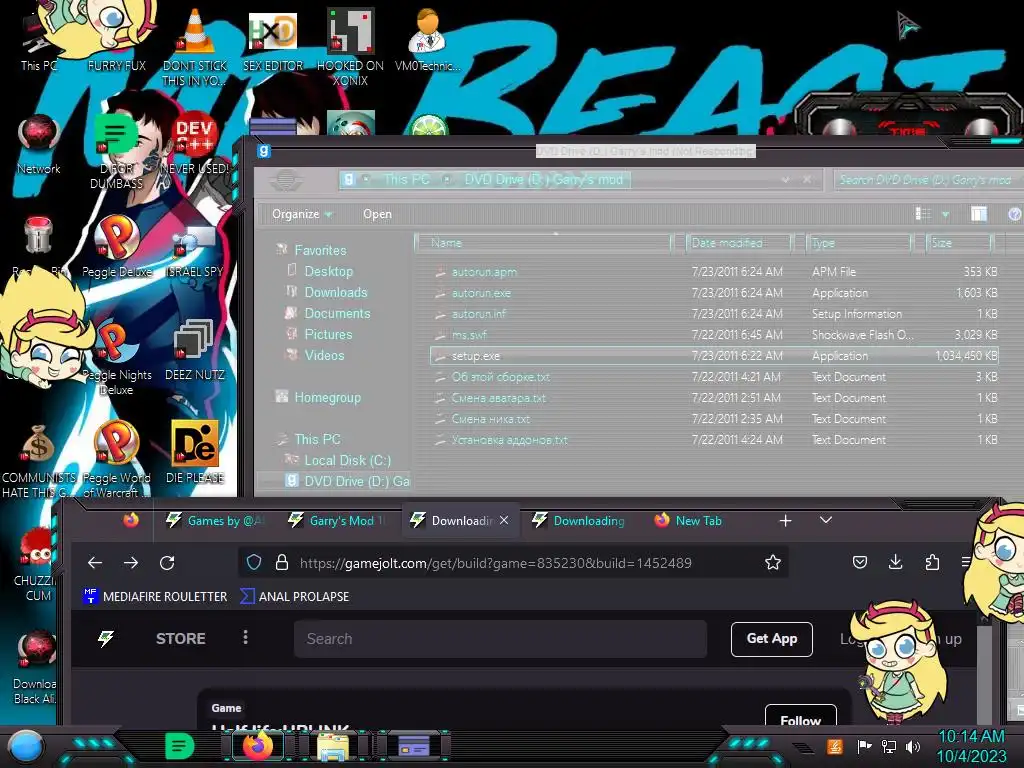1024x768 pixels.
Task: Open the view options dropdown arrow in Explorer
Action: (945, 214)
